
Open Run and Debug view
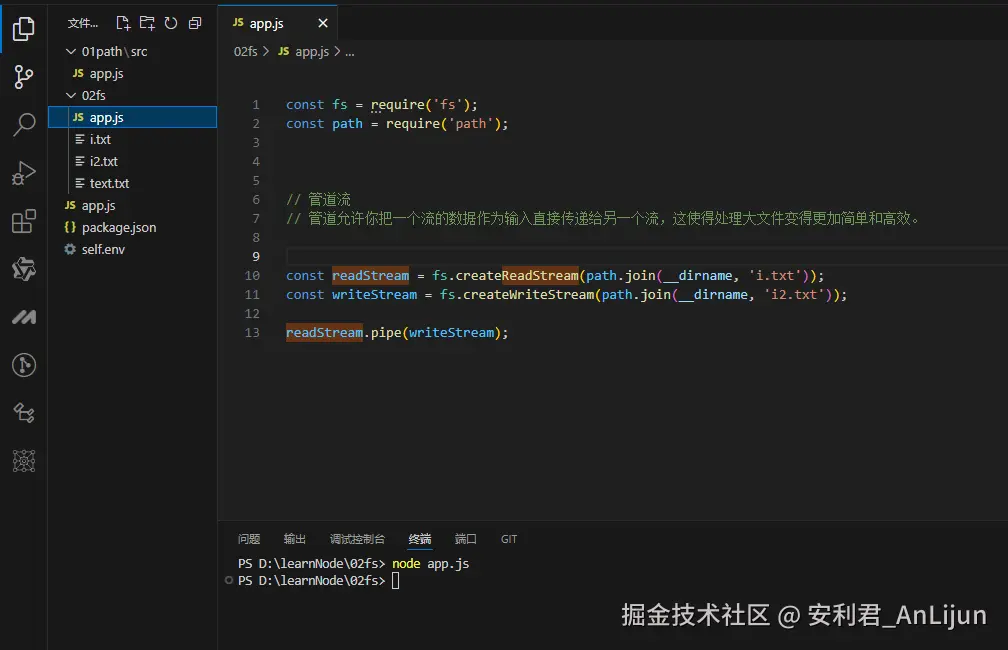pyautogui.click(x=24, y=173)
